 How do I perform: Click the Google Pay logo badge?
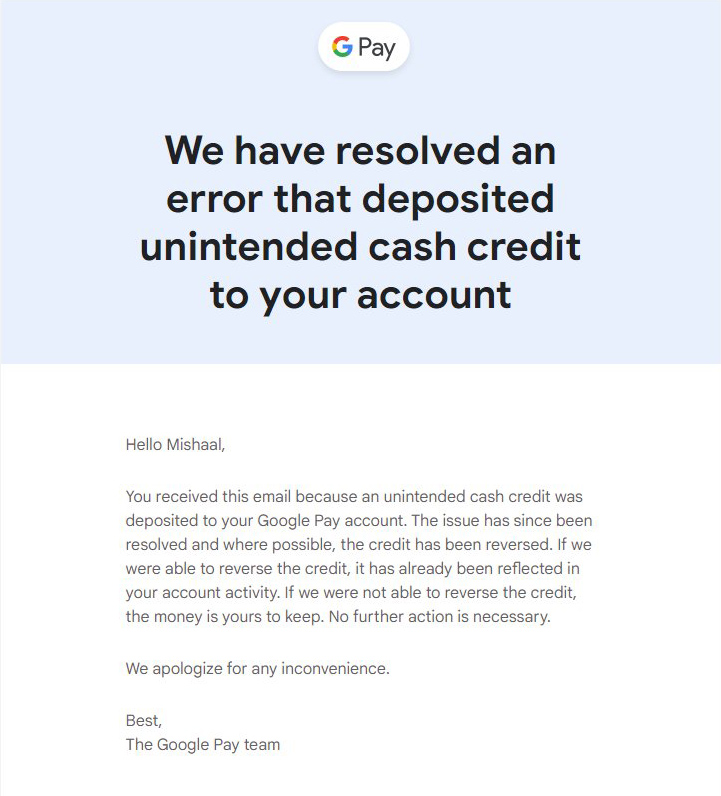(x=363, y=47)
